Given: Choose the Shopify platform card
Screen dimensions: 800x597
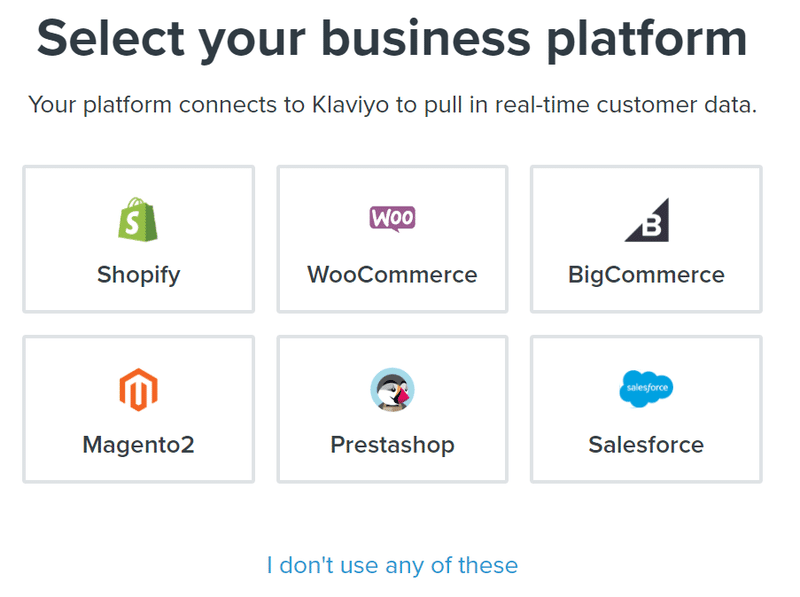Looking at the screenshot, I should tap(138, 239).
